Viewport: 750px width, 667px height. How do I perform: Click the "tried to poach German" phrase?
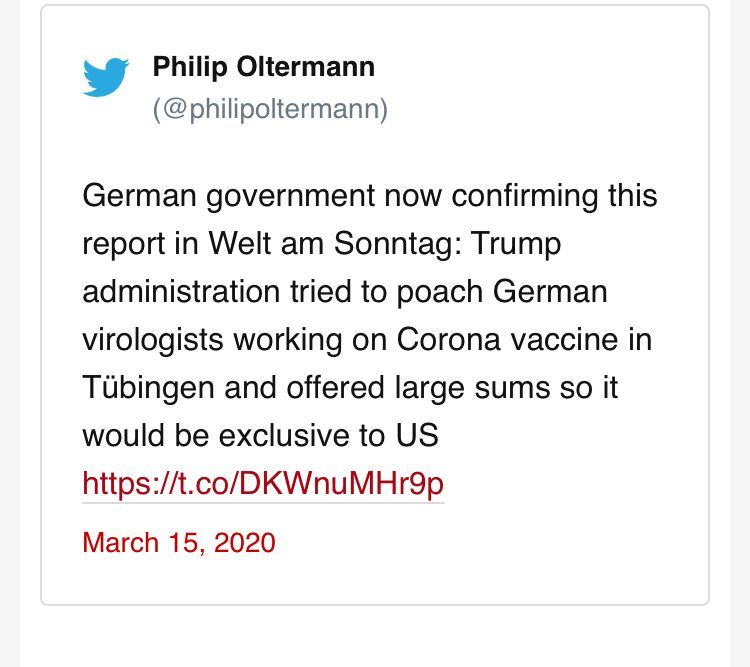click(450, 291)
